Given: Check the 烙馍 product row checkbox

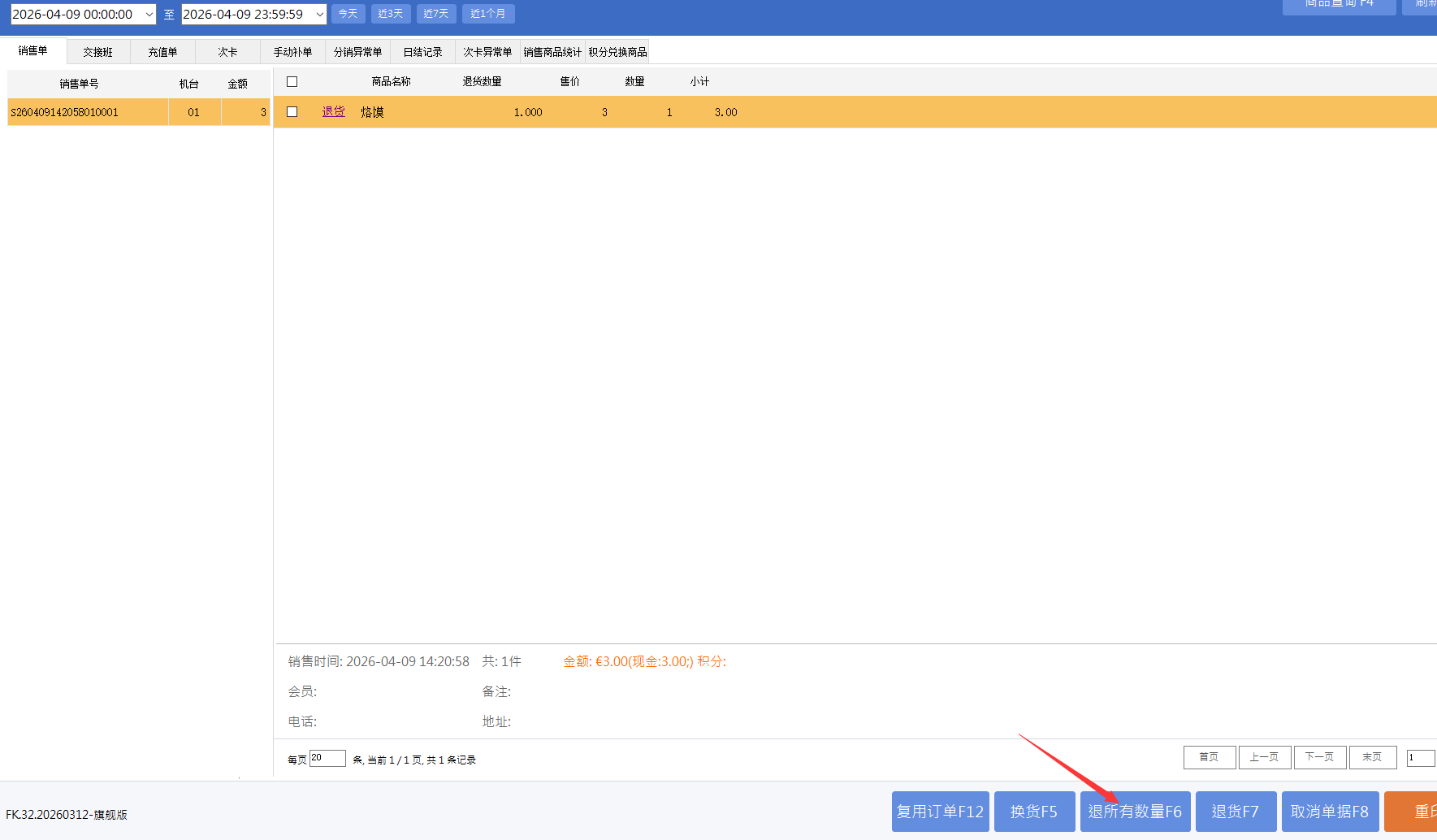Looking at the screenshot, I should 292,112.
